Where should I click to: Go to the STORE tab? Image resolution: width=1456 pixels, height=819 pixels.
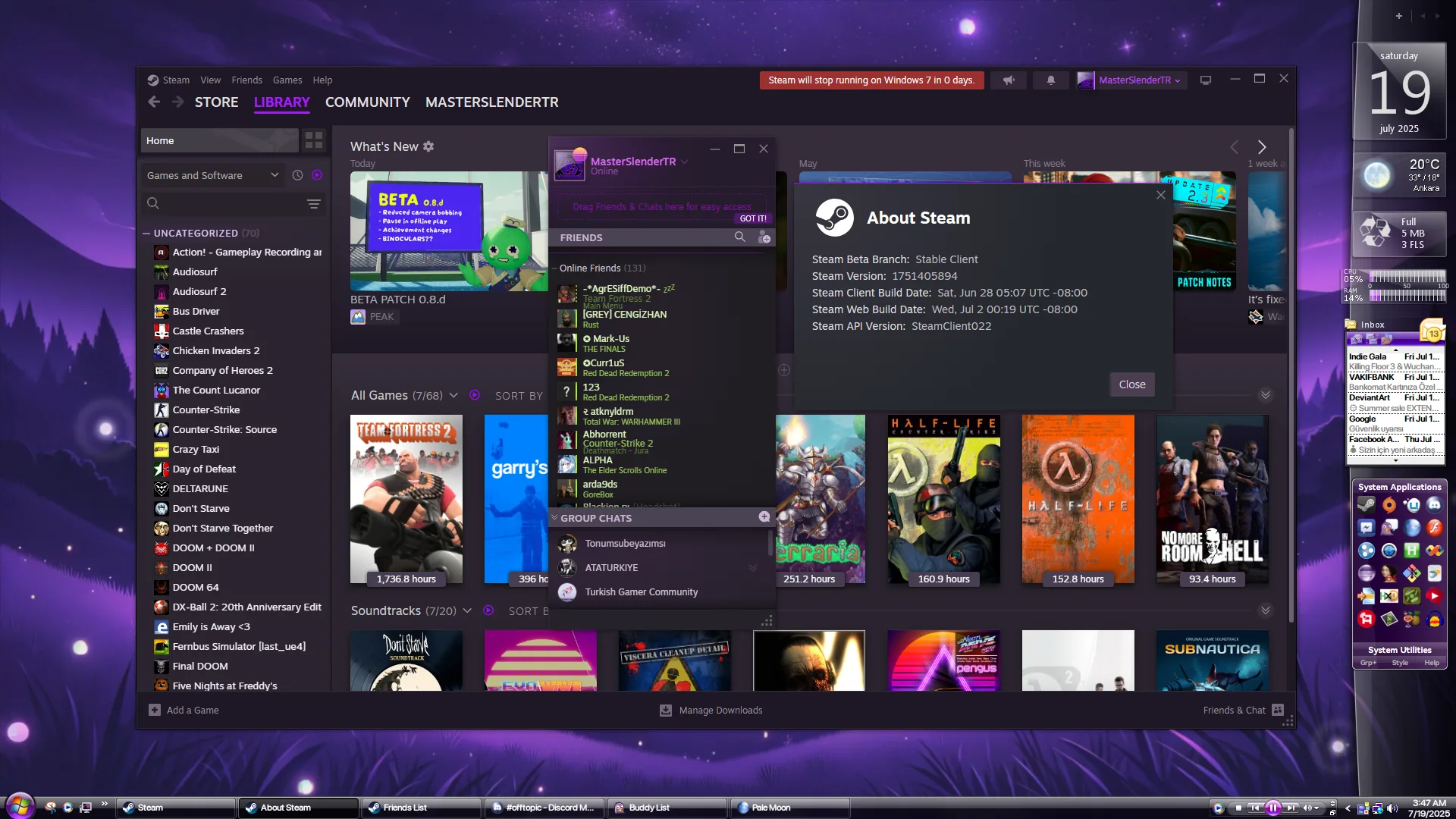(216, 102)
